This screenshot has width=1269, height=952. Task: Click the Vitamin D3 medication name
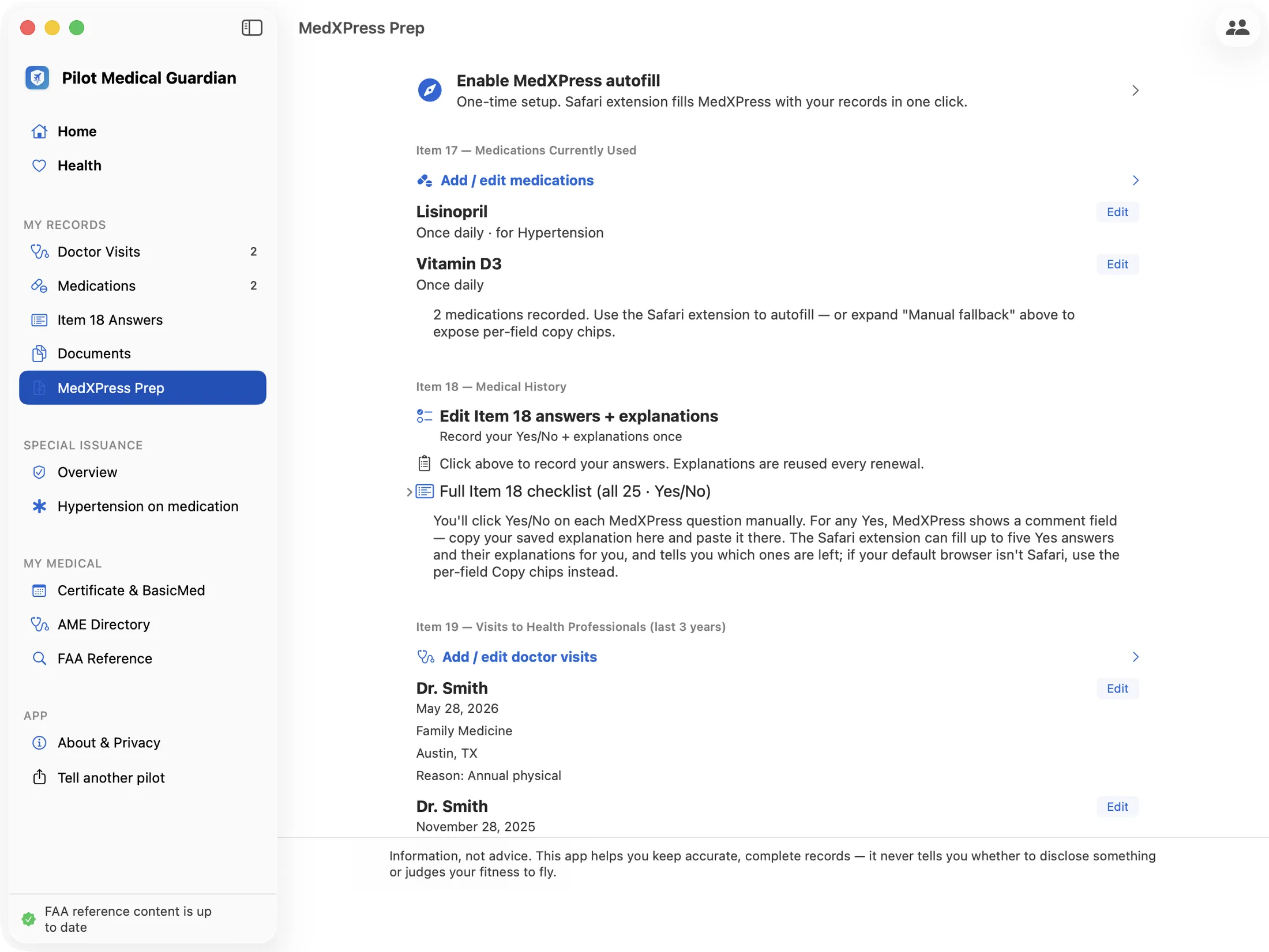459,264
